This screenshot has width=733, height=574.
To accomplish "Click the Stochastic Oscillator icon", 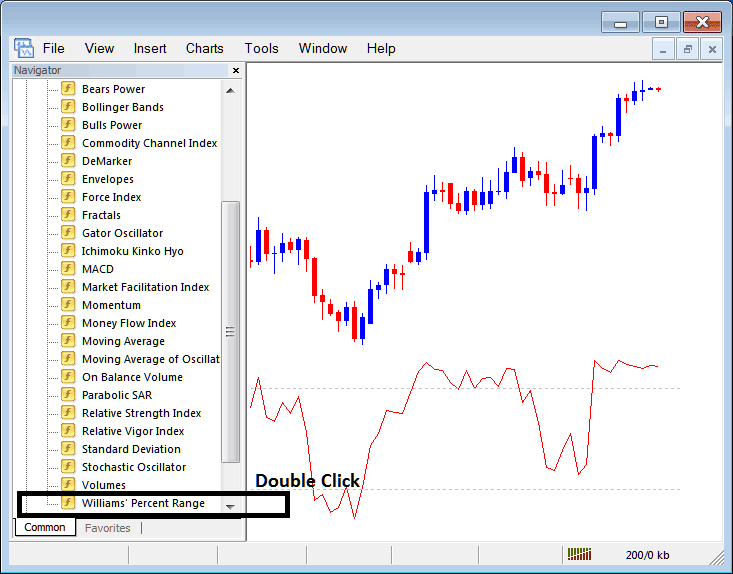I will coord(68,466).
